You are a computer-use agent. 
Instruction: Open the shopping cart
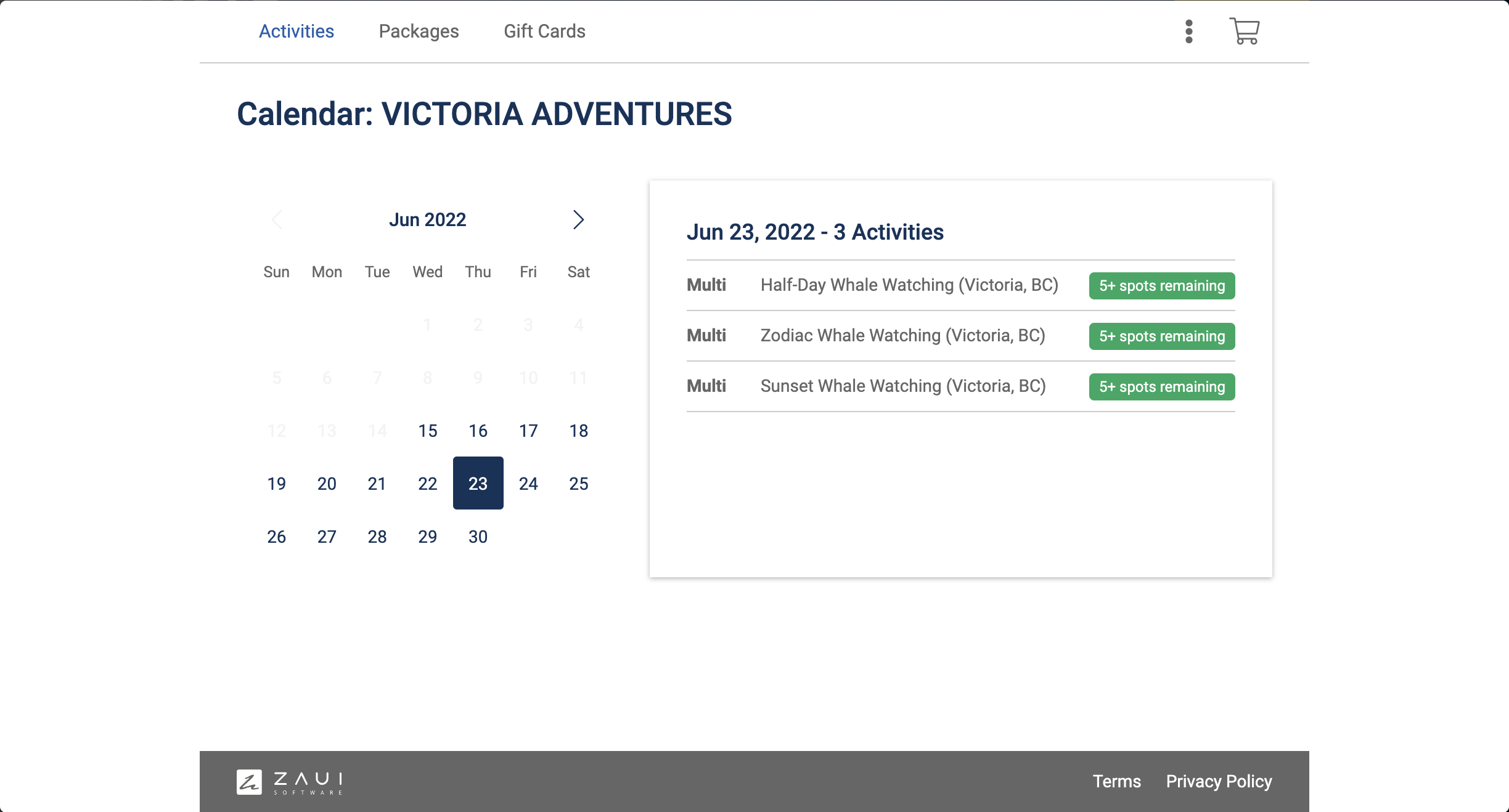[1244, 31]
